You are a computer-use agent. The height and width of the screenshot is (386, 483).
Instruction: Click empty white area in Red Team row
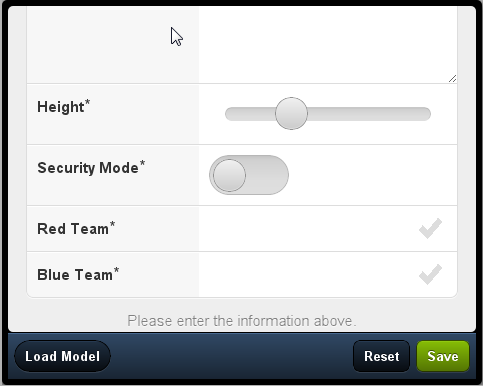point(307,229)
